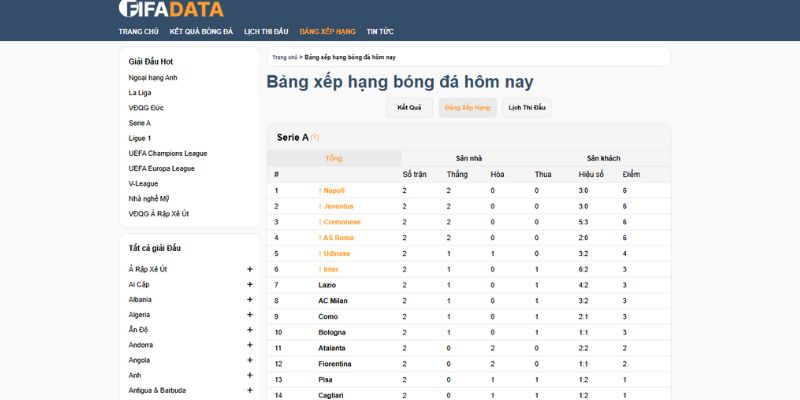Click the Lịch Thi Đấu button under heading

pos(527,108)
